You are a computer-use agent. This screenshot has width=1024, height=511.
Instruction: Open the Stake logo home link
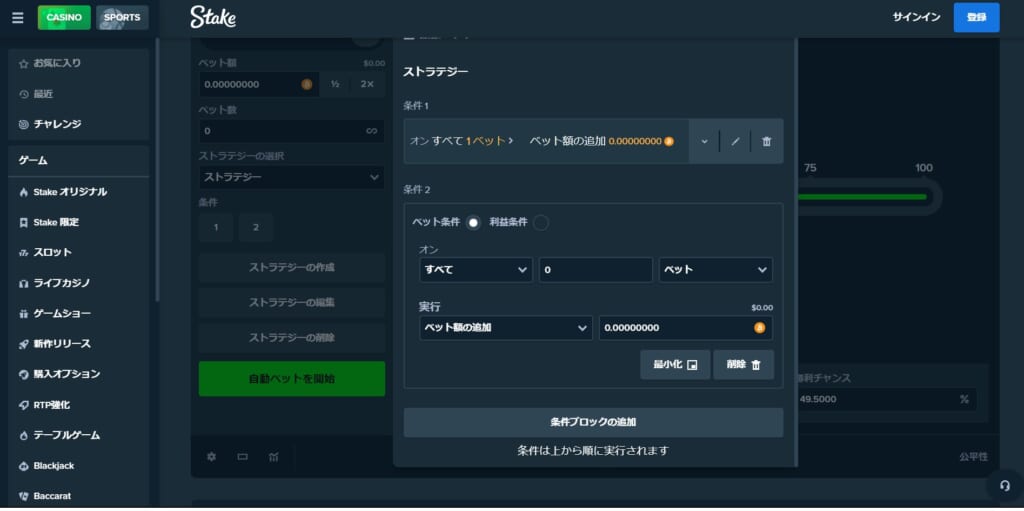coord(213,18)
